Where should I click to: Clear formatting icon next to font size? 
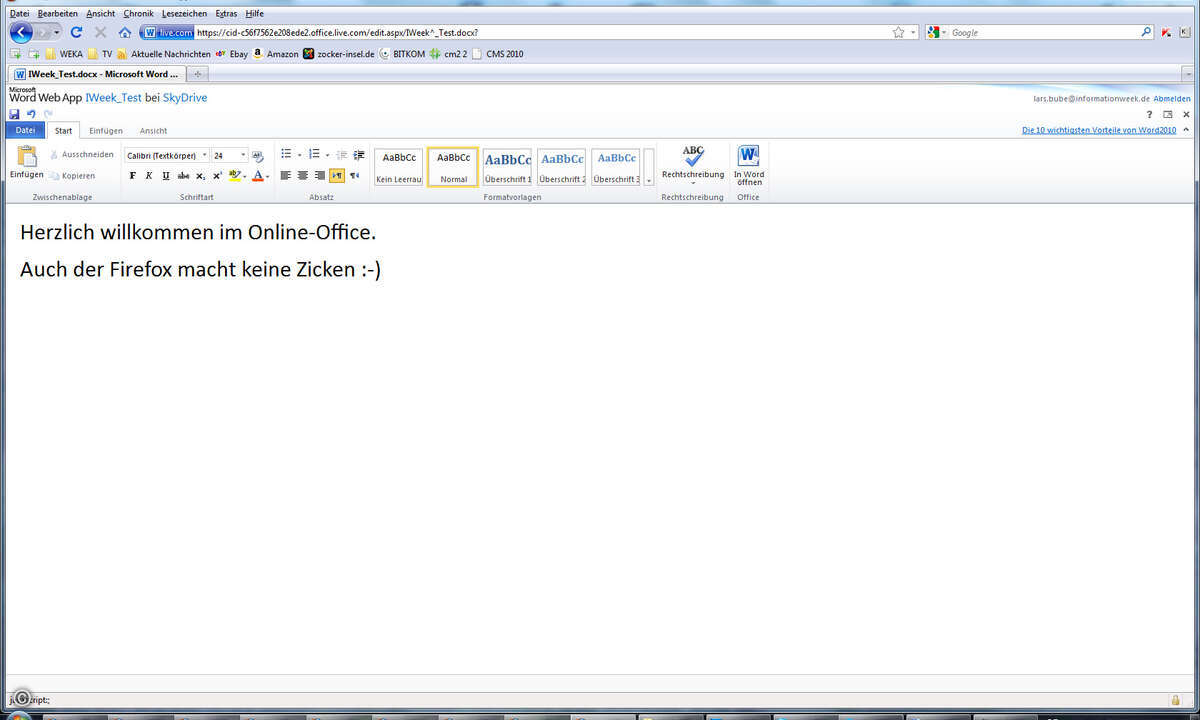(258, 155)
